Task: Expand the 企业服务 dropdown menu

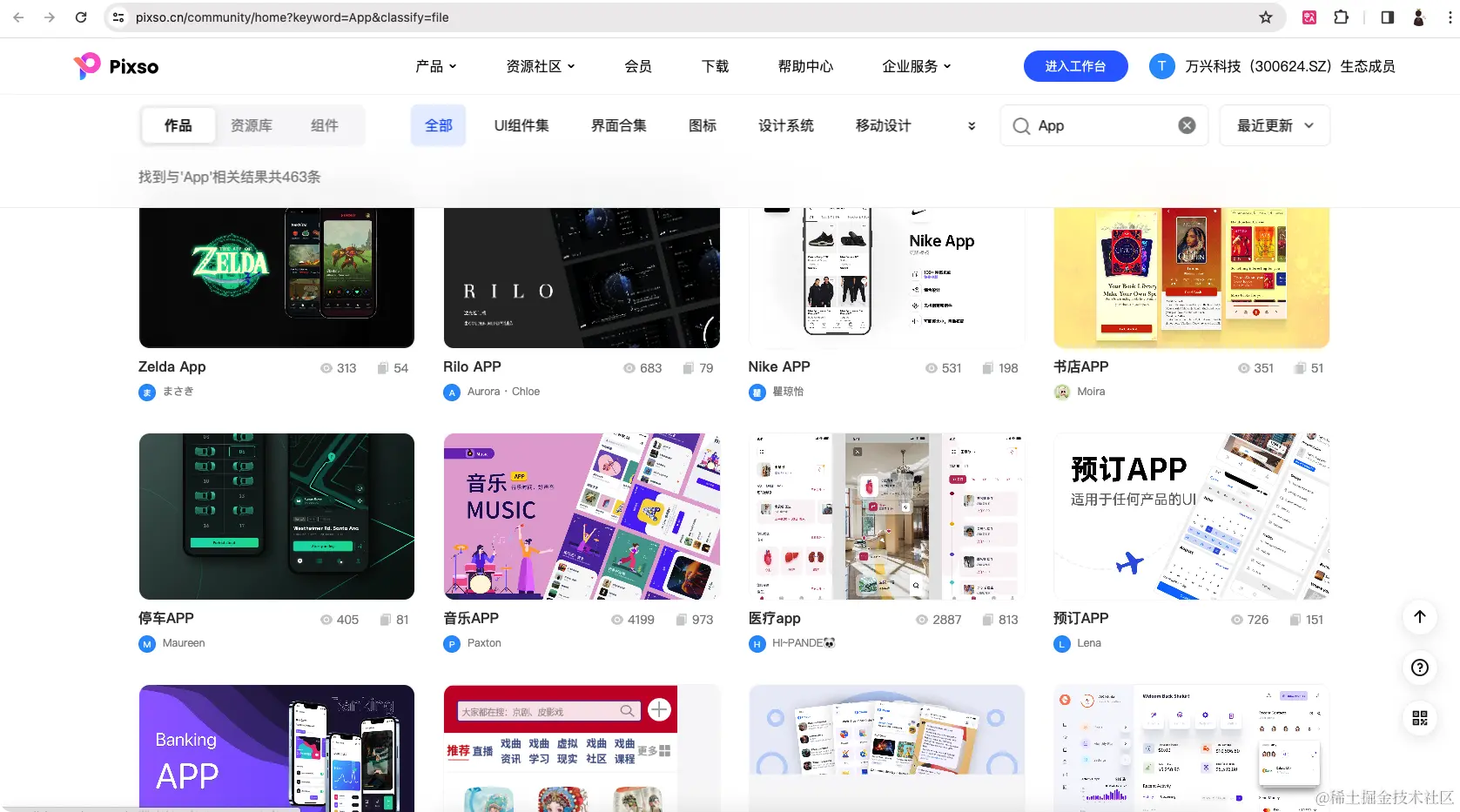Action: [917, 66]
